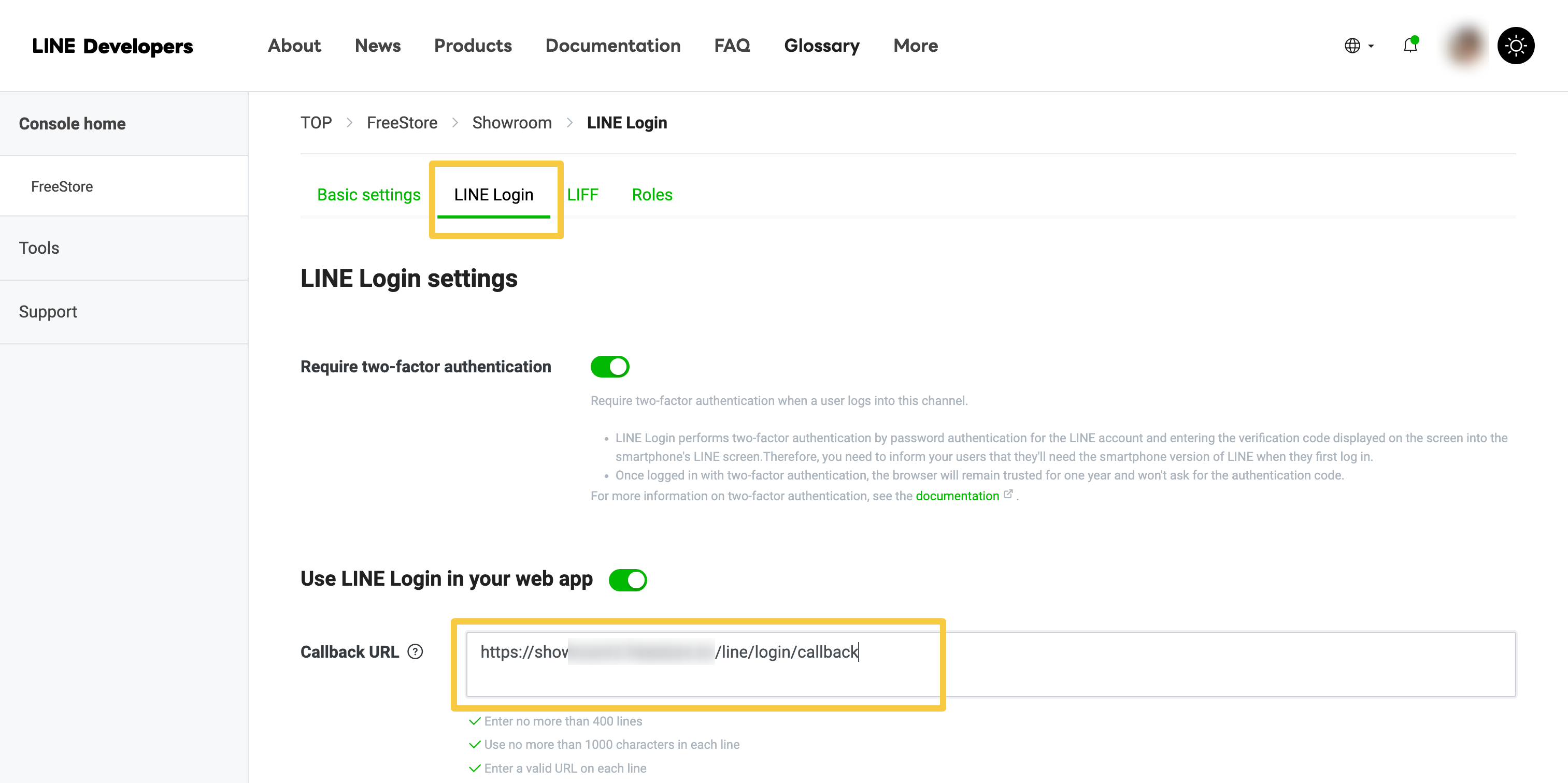Turn off Use LINE Login in web app
This screenshot has width=1568, height=783.
[x=628, y=580]
